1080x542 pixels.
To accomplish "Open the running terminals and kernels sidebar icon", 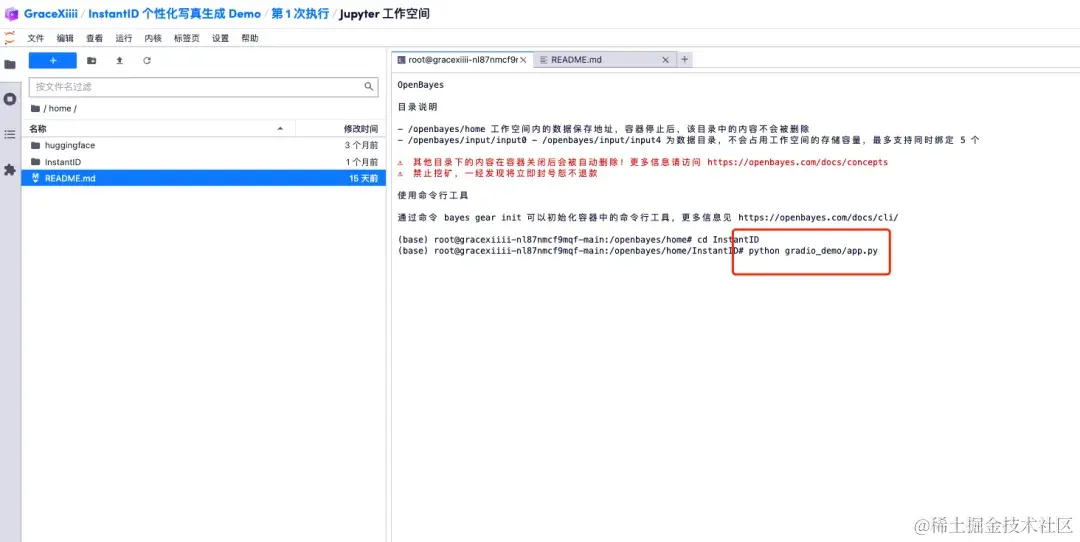I will (10, 99).
